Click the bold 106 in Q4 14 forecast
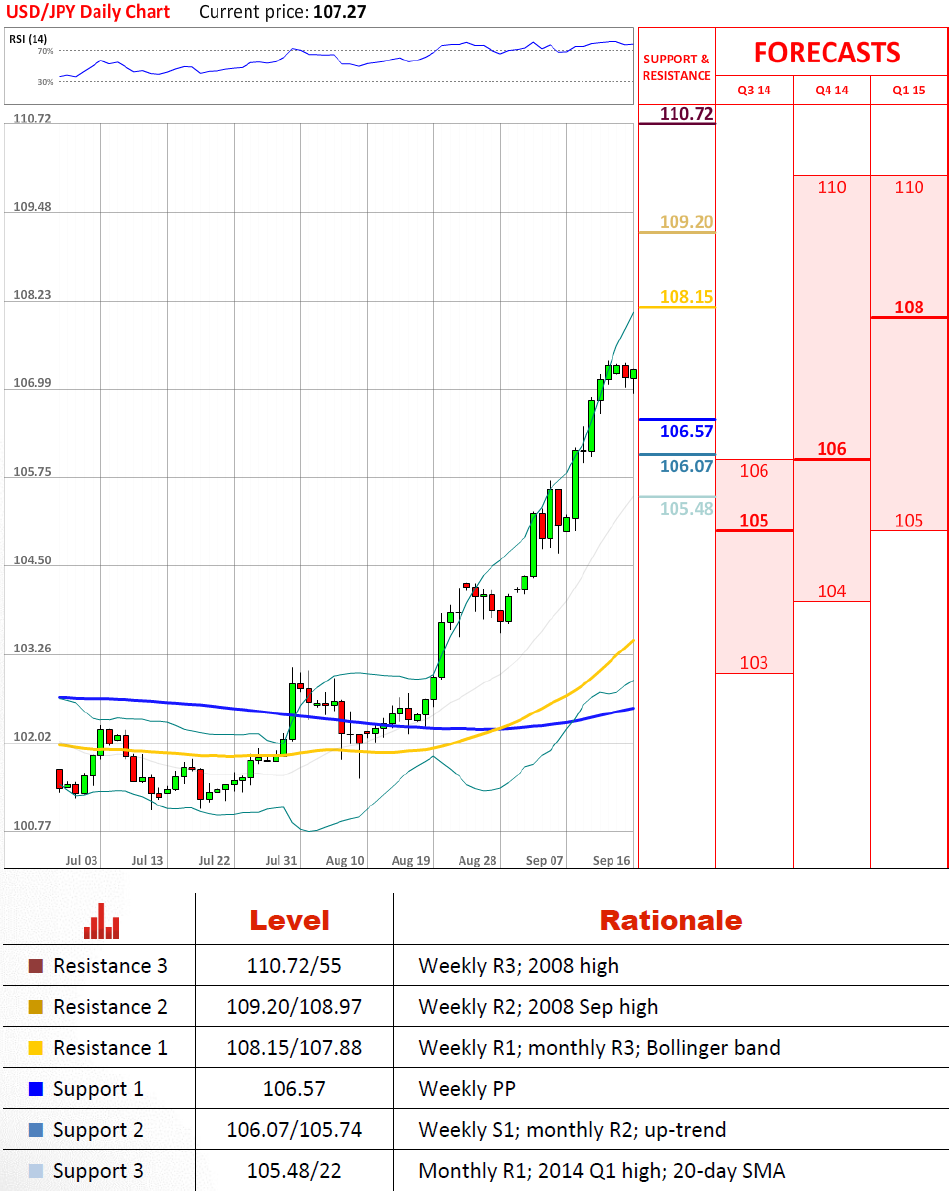This screenshot has height=1191, width=951. click(832, 450)
